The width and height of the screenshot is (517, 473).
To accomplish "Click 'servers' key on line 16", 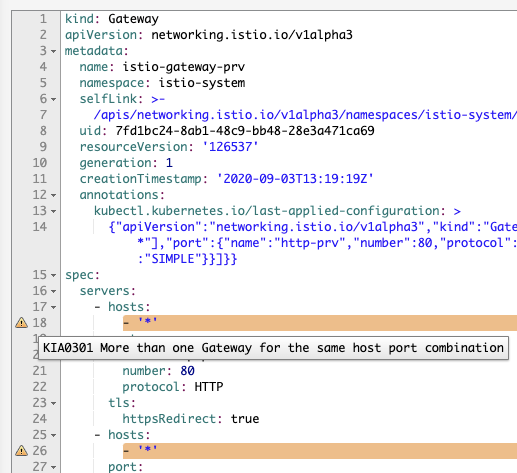I will (x=105, y=291).
